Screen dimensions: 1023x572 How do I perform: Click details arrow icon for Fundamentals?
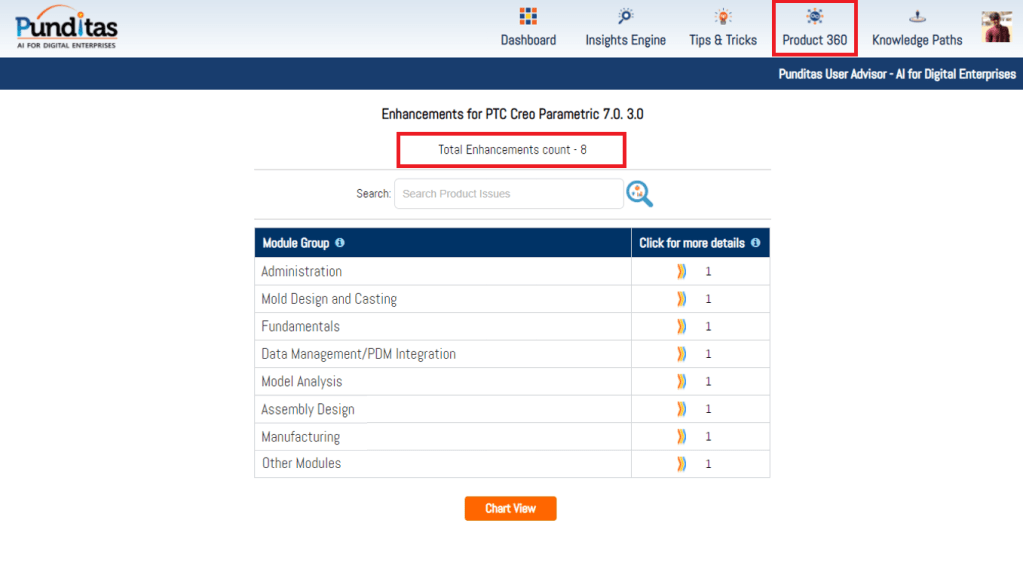click(x=681, y=326)
